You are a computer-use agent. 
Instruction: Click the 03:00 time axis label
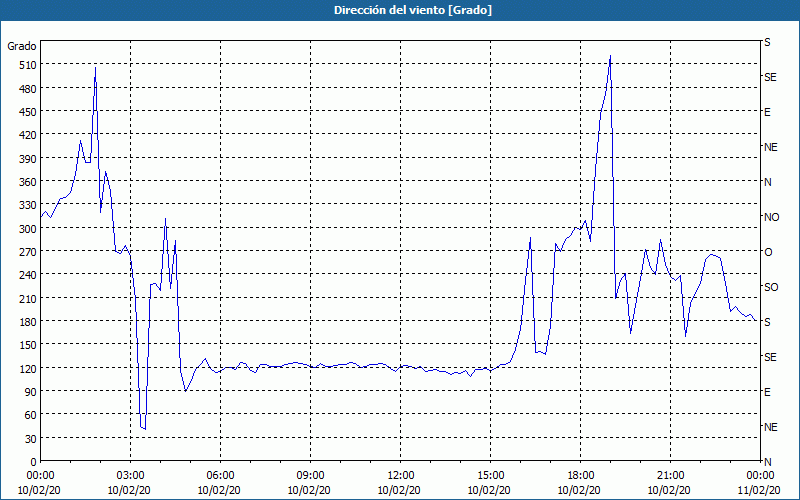tap(130, 476)
